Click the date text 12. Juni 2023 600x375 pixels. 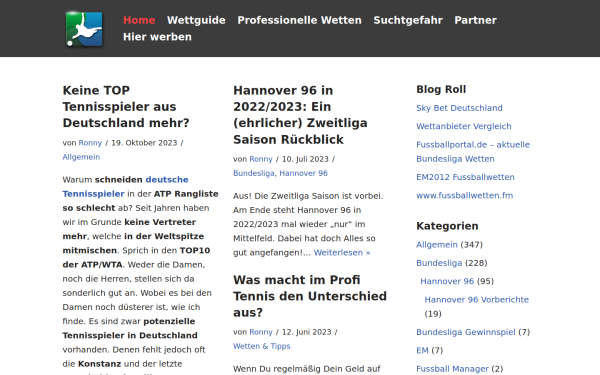point(307,332)
